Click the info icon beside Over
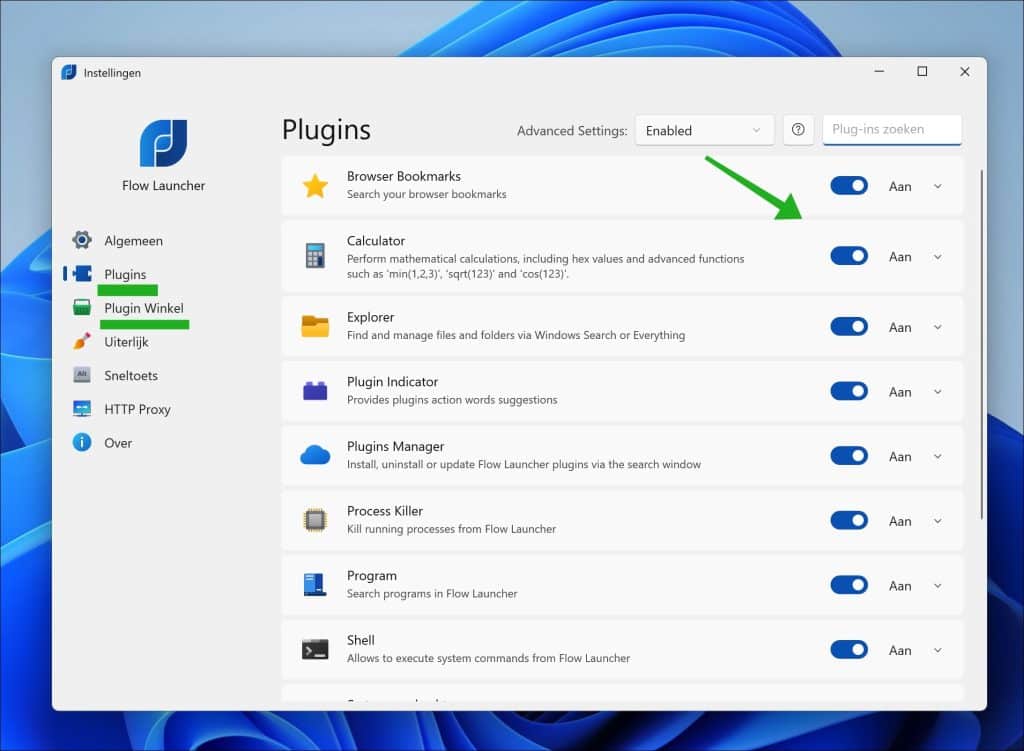1024x751 pixels. tap(82, 443)
